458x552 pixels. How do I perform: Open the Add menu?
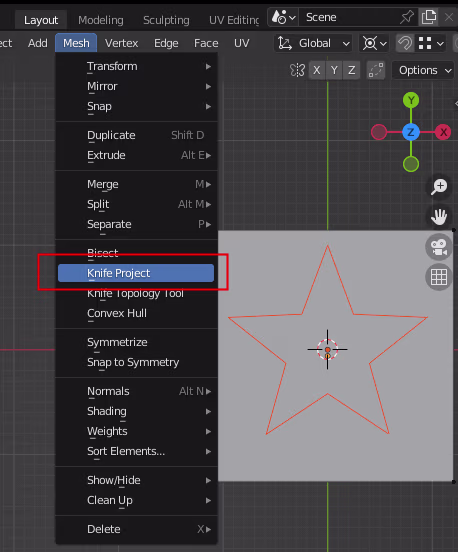tap(38, 43)
